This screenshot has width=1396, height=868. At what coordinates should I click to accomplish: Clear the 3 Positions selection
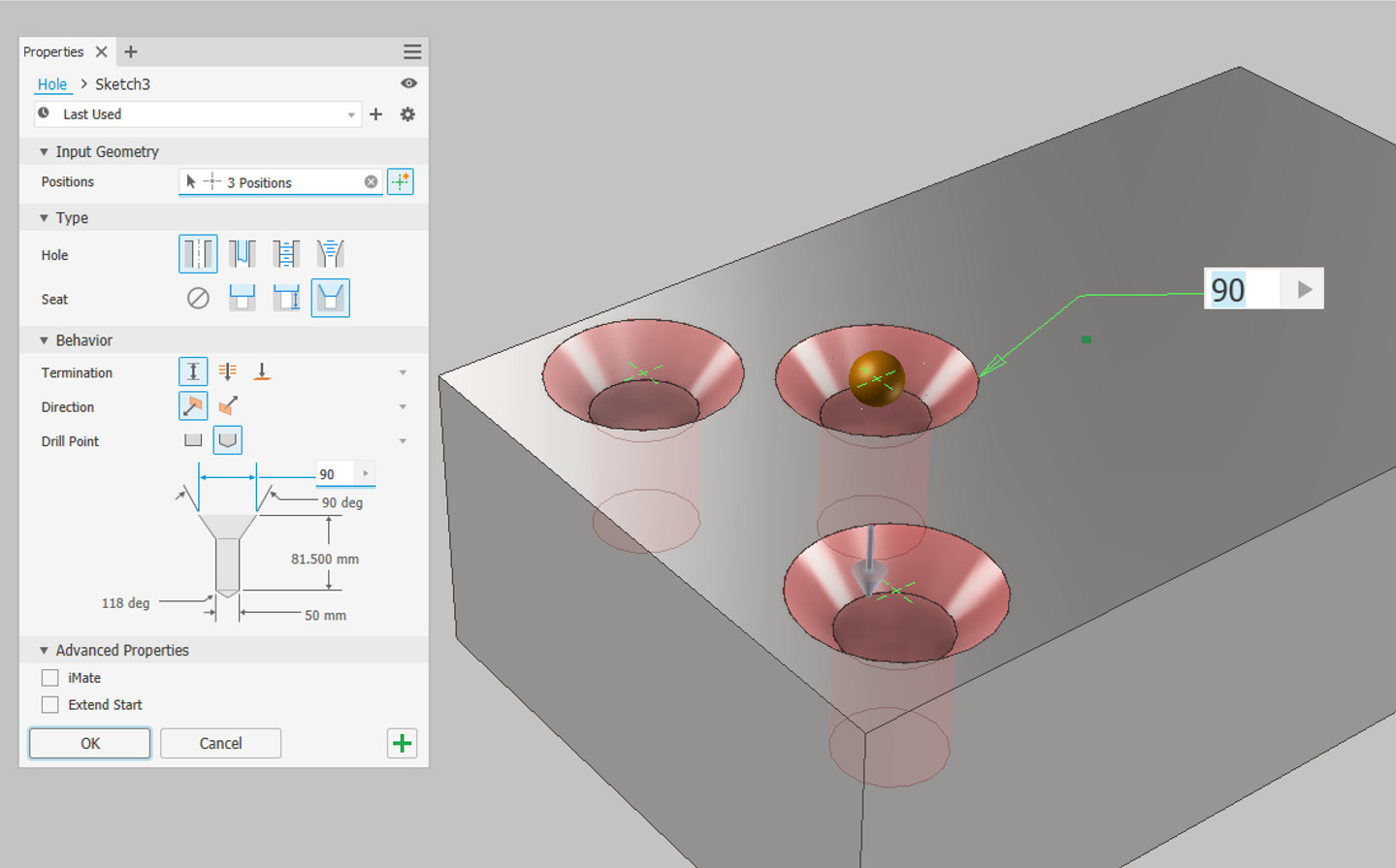(x=371, y=182)
